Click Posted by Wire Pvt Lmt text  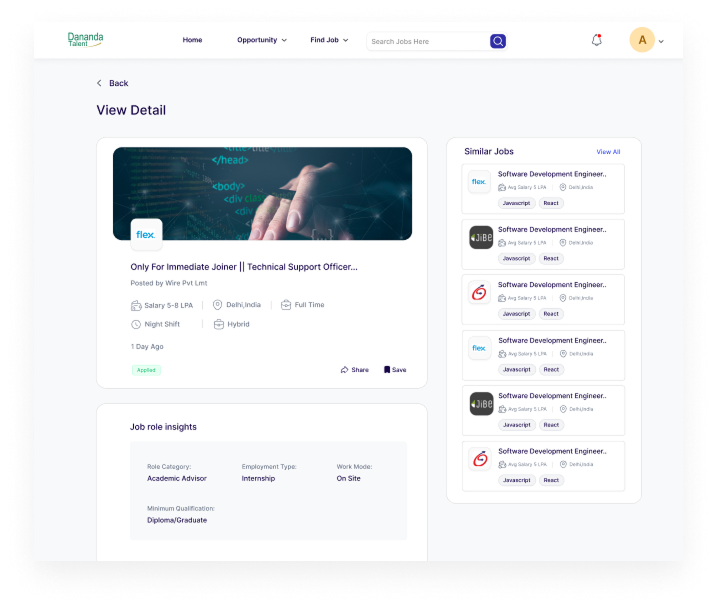pos(169,283)
